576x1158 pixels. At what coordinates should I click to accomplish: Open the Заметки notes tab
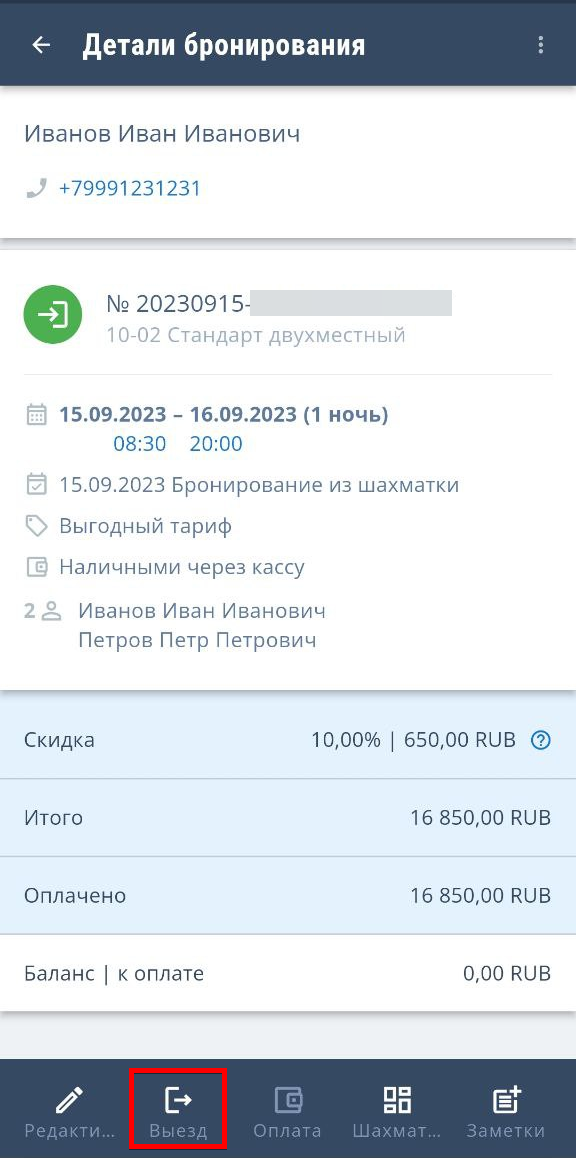pos(506,1113)
